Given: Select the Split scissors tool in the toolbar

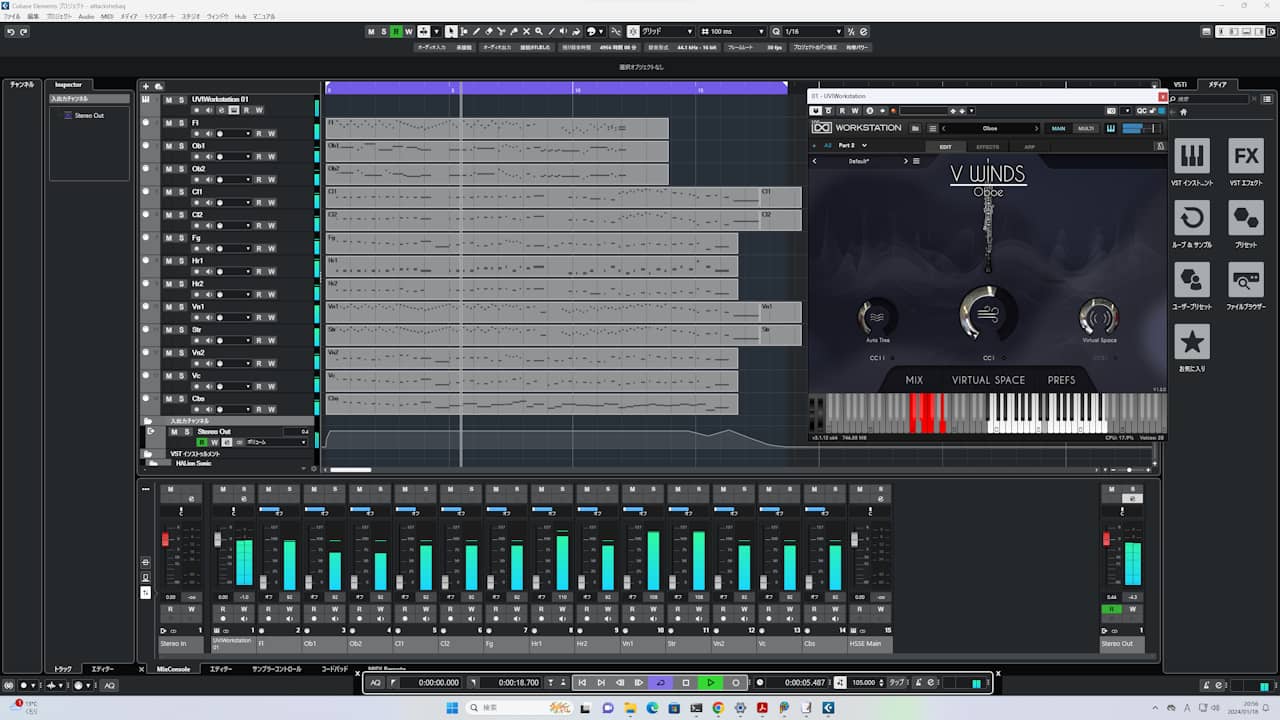Looking at the screenshot, I should [501, 31].
